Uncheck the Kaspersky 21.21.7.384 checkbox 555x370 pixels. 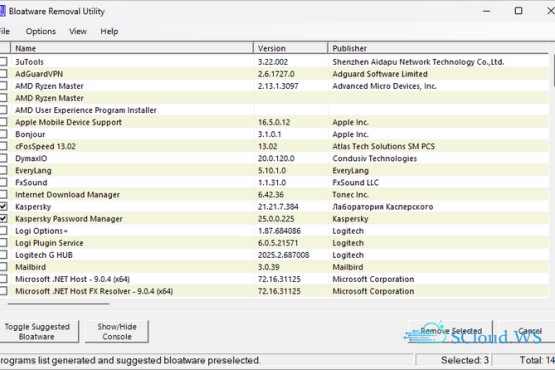[3, 206]
